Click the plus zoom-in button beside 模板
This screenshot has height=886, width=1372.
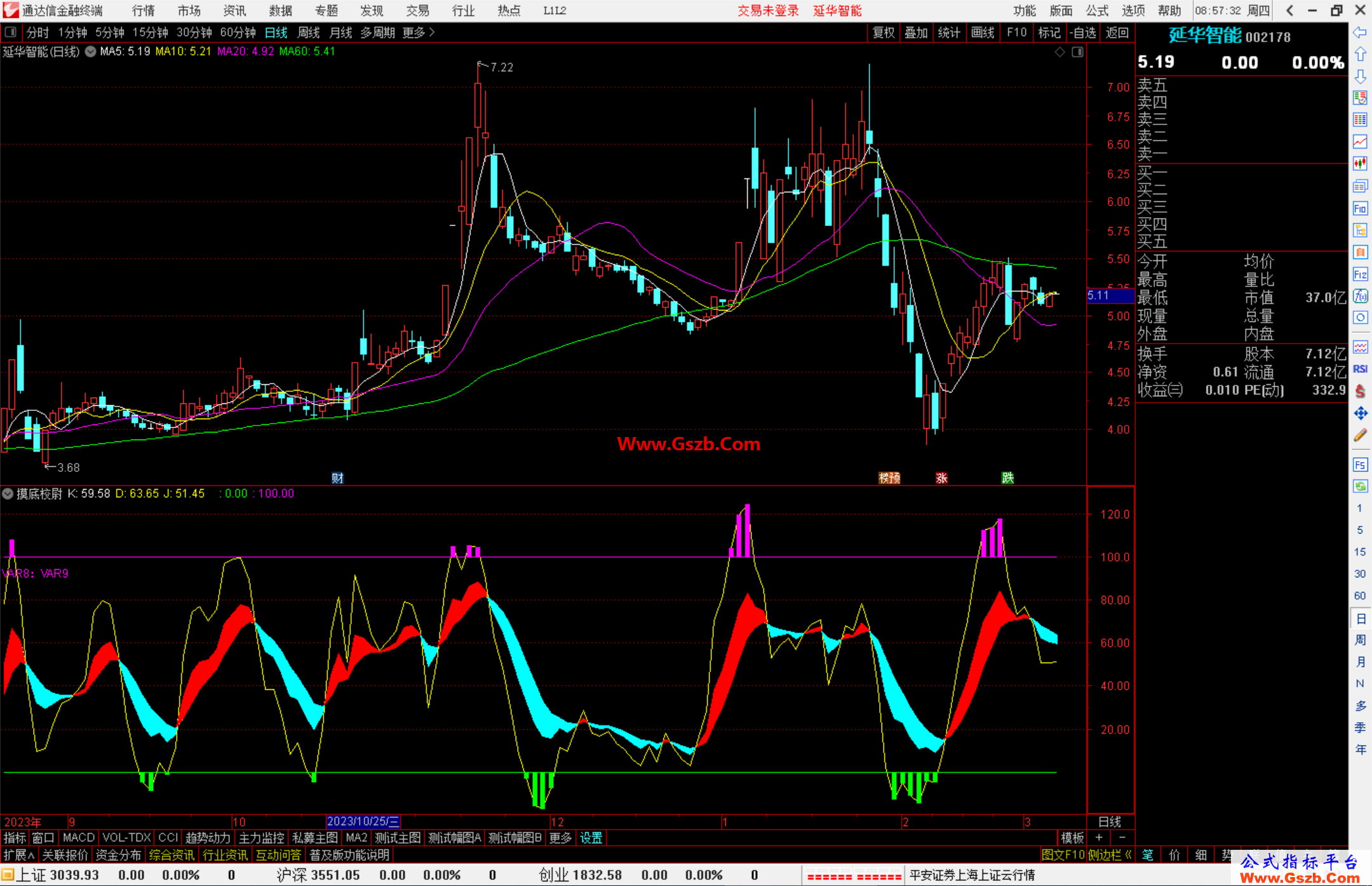pos(1099,838)
